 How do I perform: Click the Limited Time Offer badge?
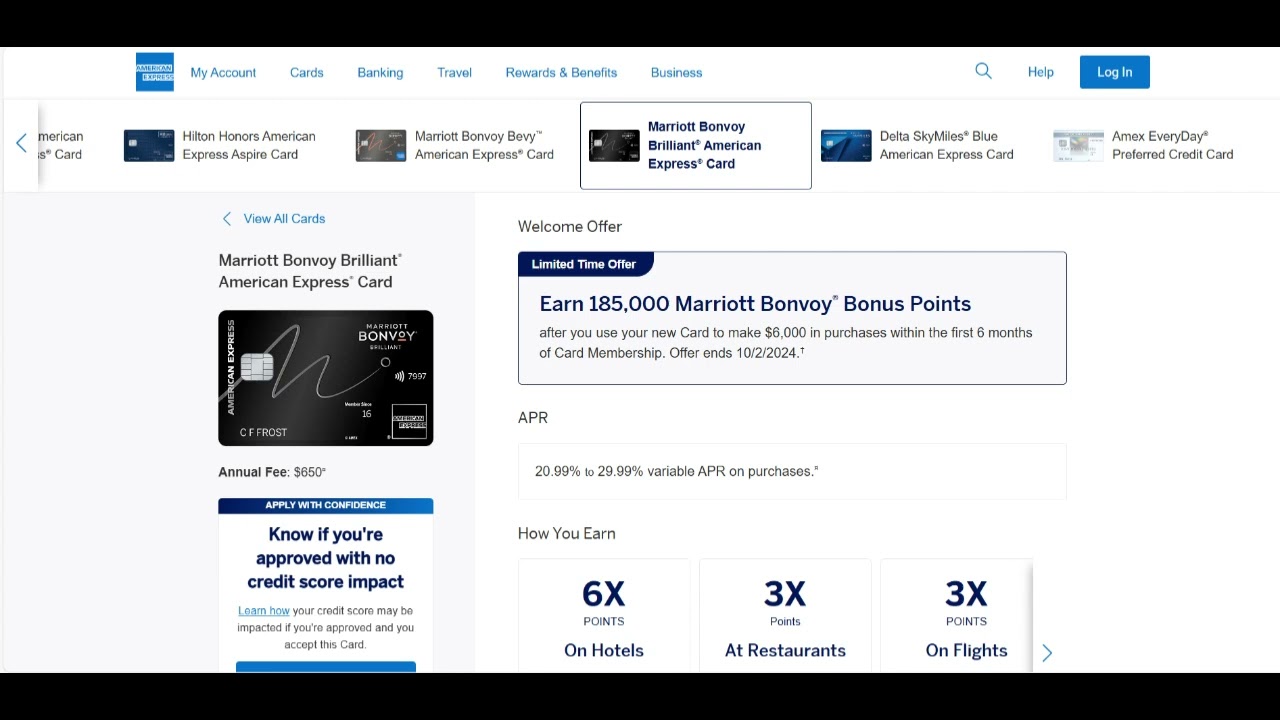pyautogui.click(x=585, y=264)
